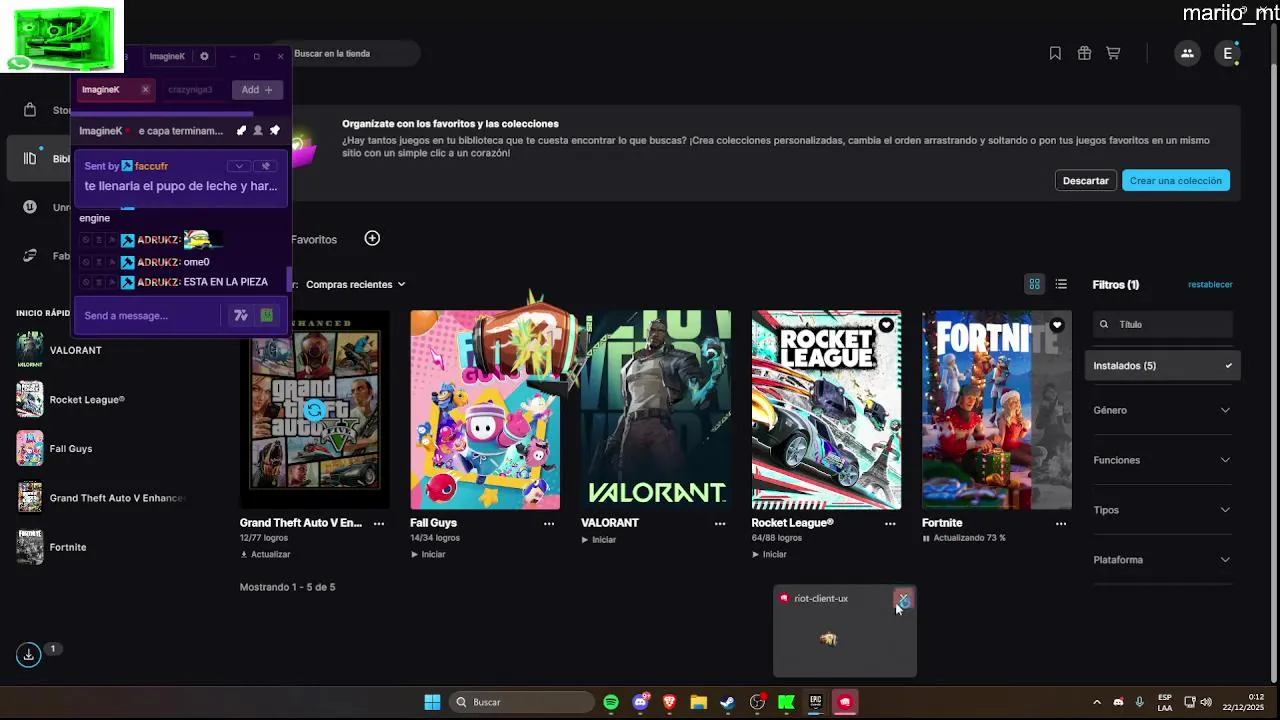This screenshot has width=1280, height=720.
Task: Click Crear una colección button
Action: [1176, 181]
